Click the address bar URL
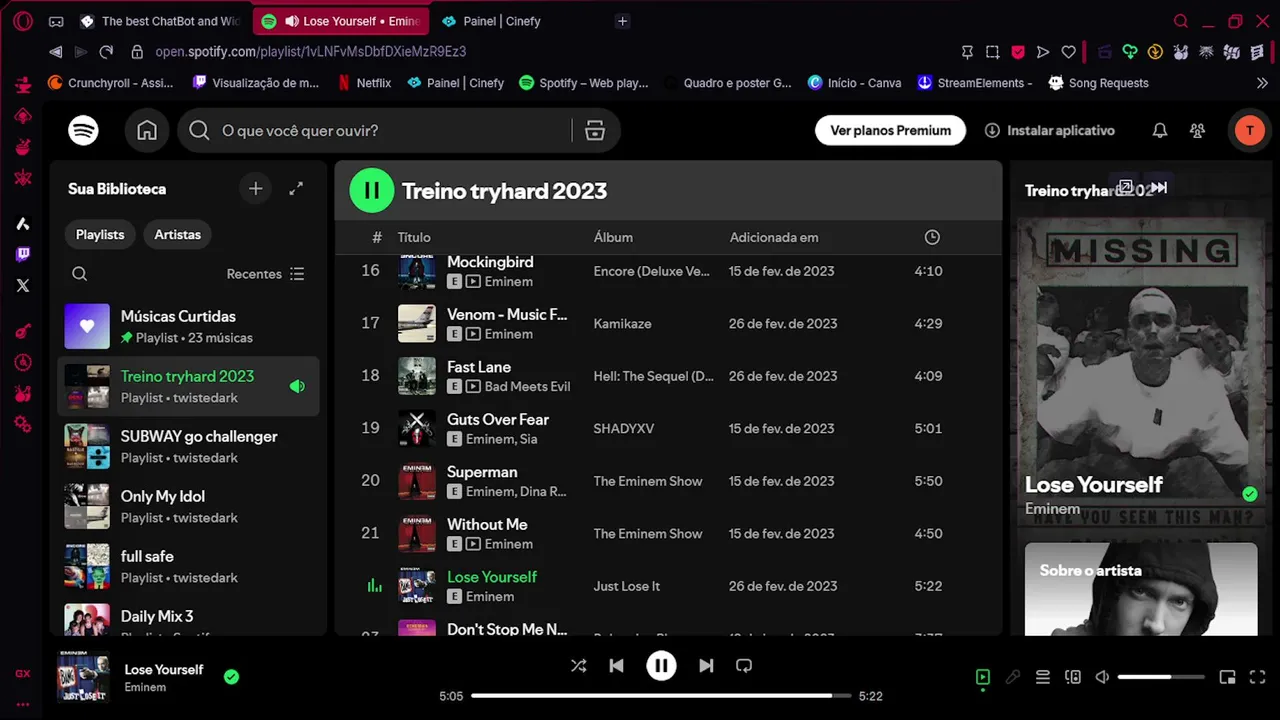This screenshot has width=1280, height=720. click(310, 52)
